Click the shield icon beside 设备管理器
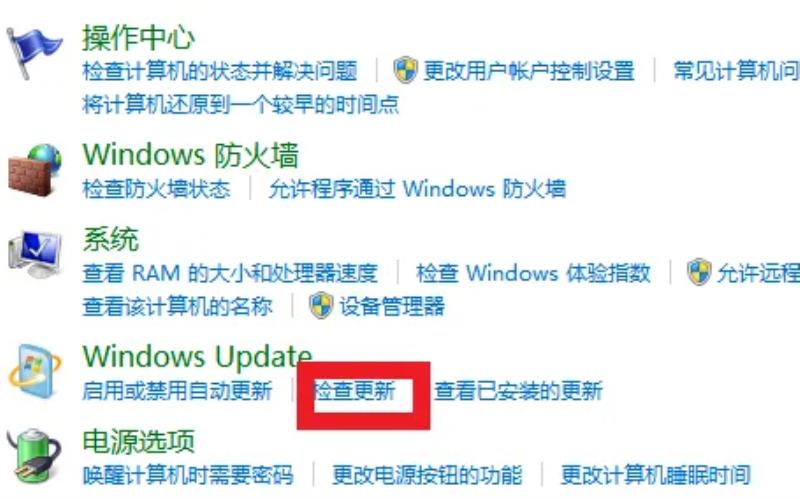The height and width of the screenshot is (499, 800). [321, 306]
